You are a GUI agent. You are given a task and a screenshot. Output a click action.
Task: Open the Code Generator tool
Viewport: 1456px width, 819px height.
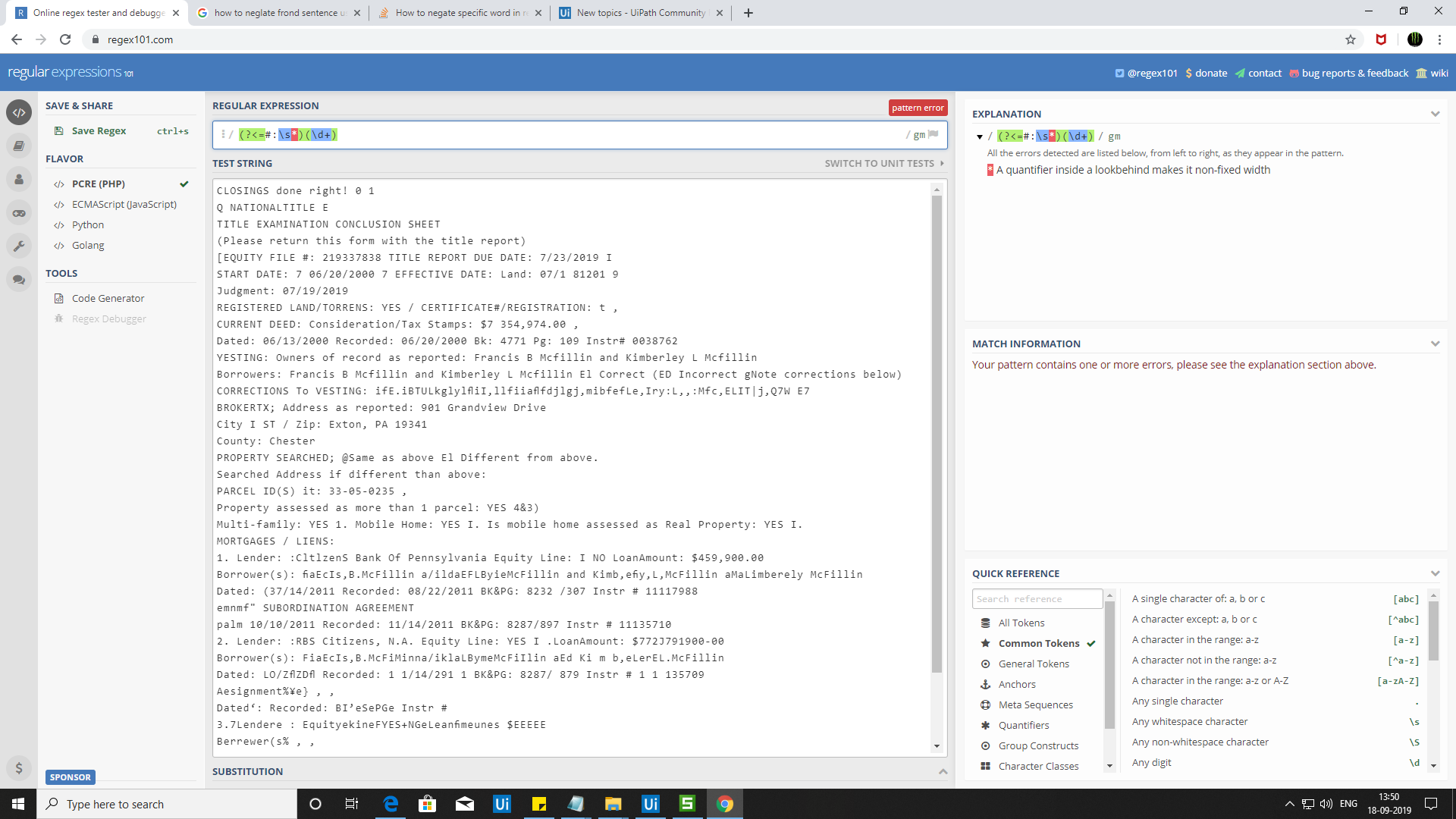tap(107, 298)
